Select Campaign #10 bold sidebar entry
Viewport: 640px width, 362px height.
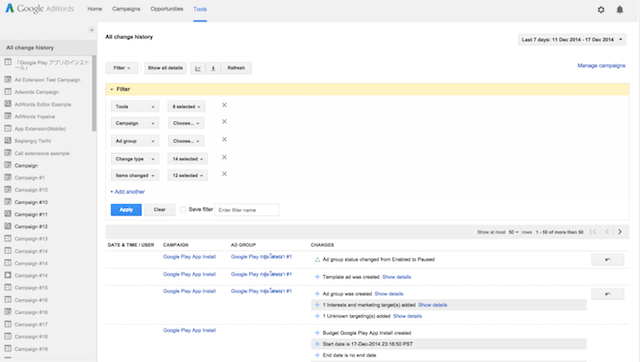click(31, 202)
